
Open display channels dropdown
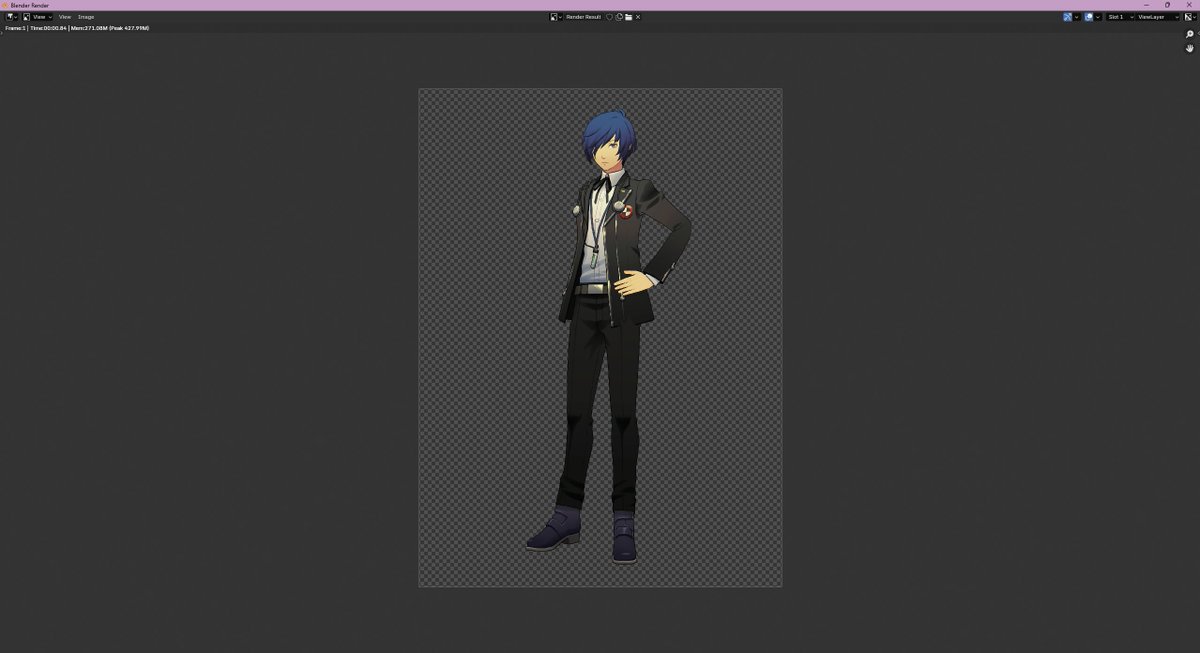pyautogui.click(x=1190, y=17)
